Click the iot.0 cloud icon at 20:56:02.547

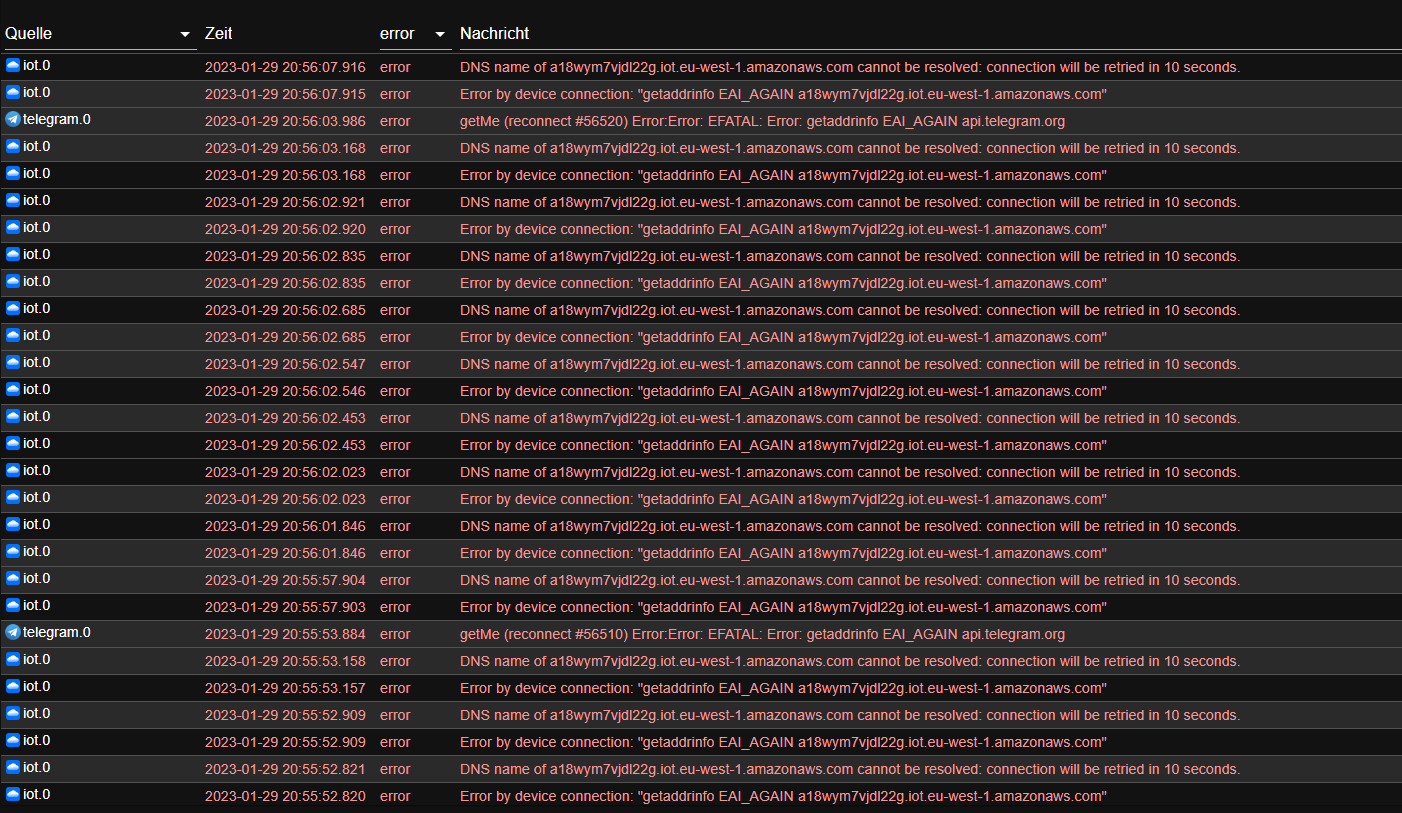(x=13, y=362)
